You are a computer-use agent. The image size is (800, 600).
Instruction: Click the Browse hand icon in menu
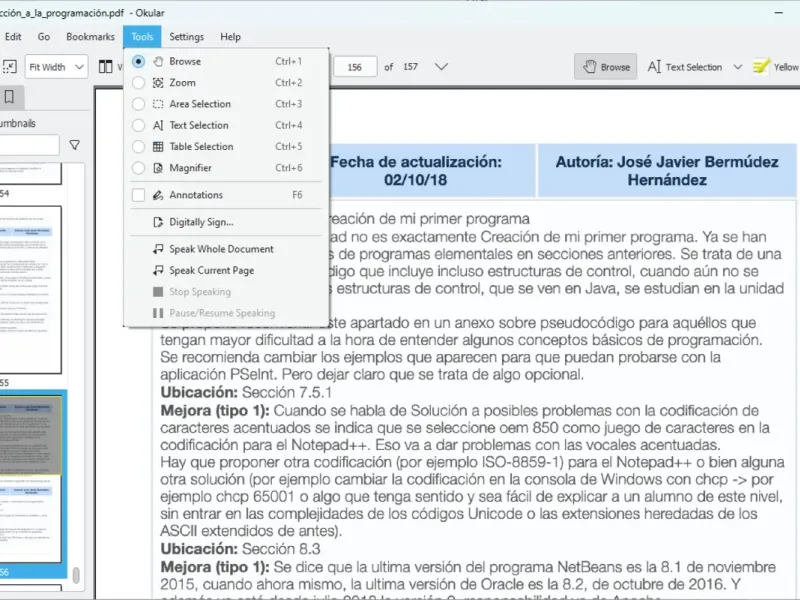coord(158,61)
